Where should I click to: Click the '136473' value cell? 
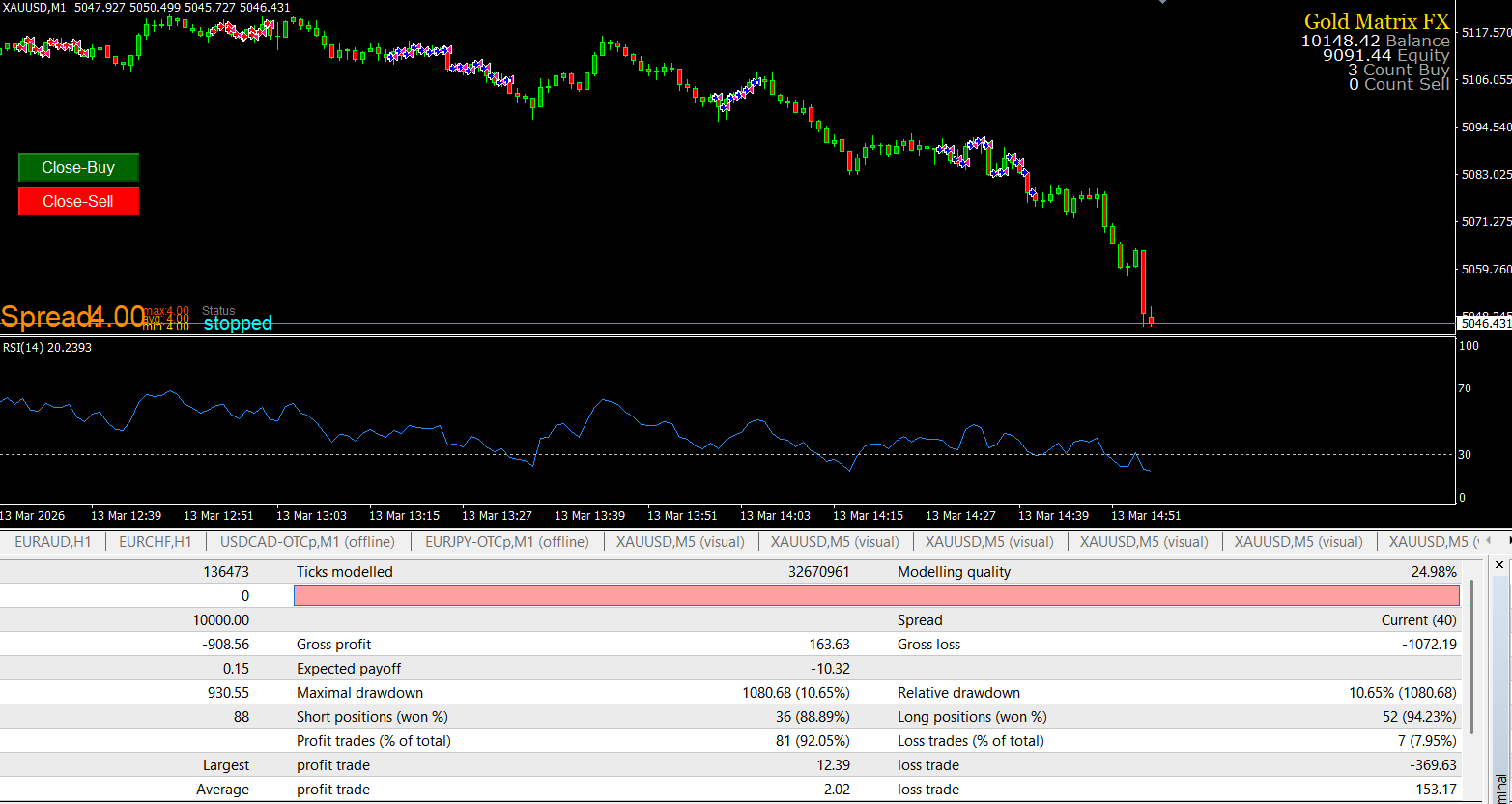pos(226,572)
